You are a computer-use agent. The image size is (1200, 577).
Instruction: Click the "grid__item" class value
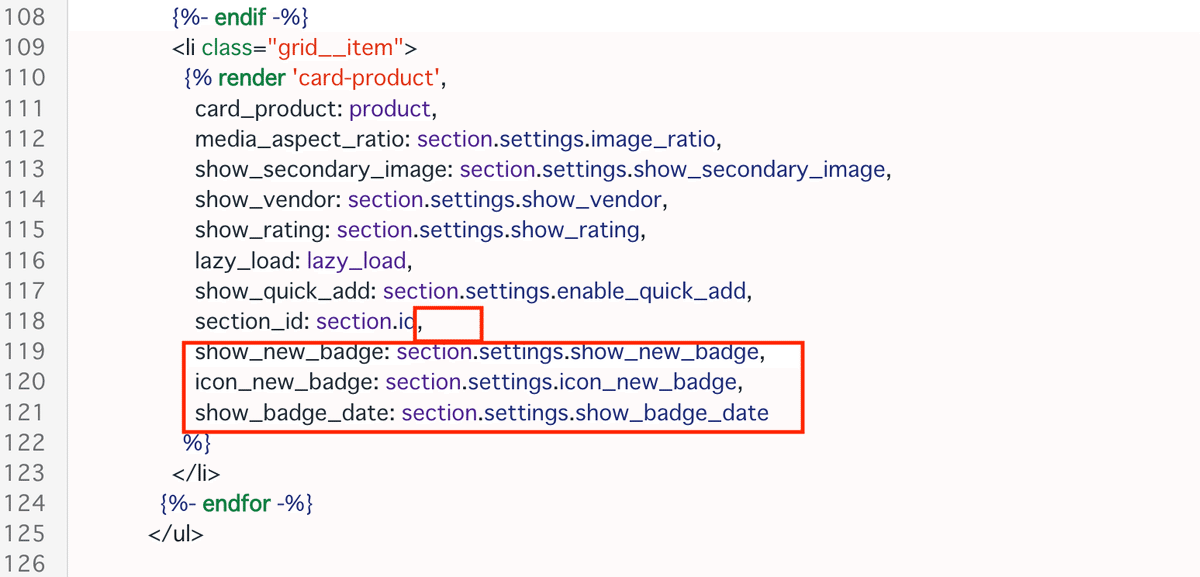click(x=335, y=47)
